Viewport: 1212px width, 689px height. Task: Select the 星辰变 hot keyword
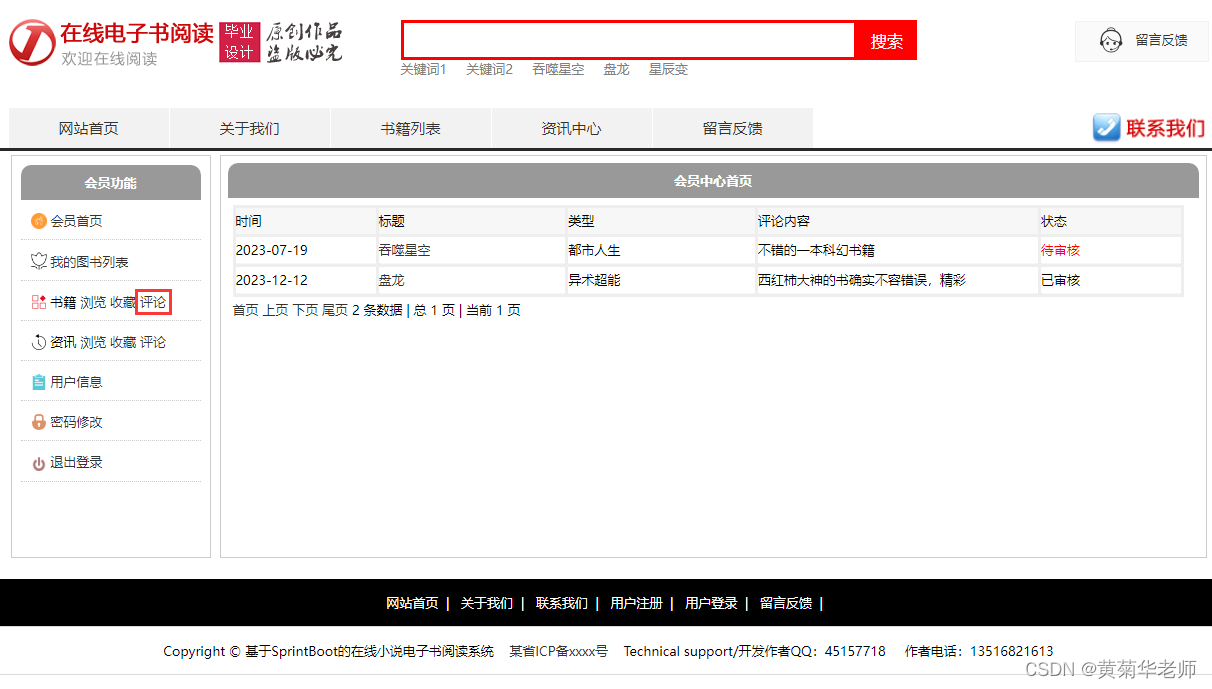(x=668, y=69)
